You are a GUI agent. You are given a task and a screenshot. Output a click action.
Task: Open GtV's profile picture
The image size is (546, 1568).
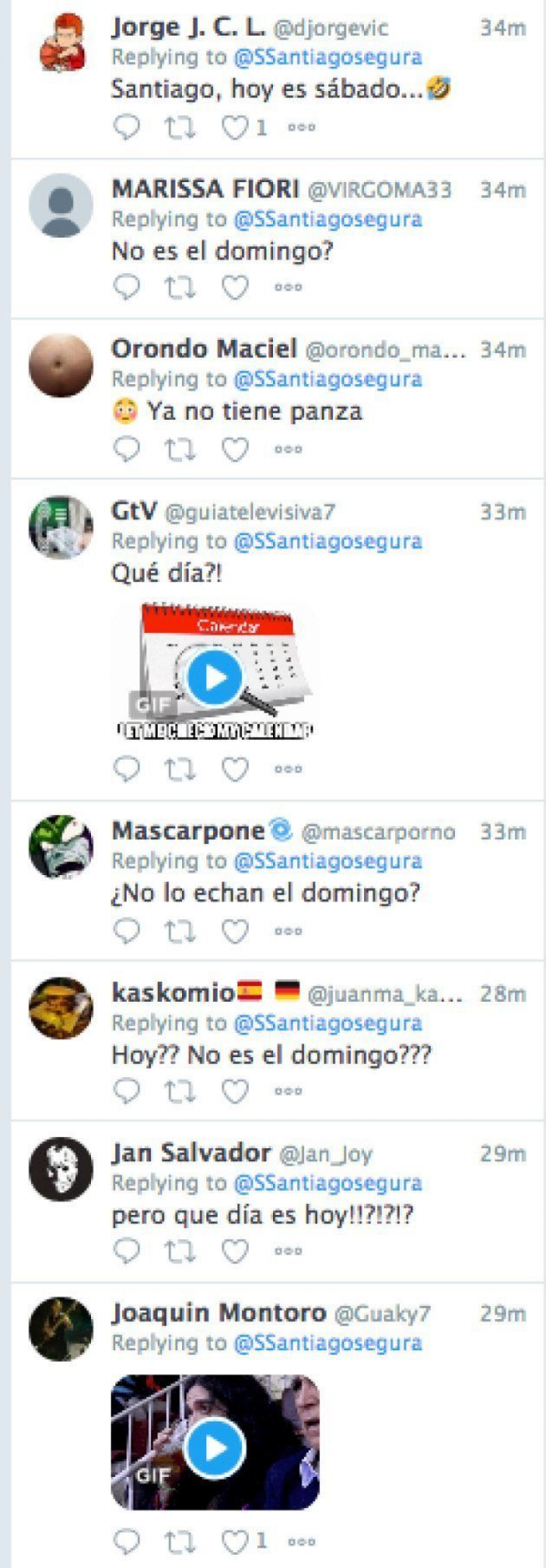coord(61,527)
